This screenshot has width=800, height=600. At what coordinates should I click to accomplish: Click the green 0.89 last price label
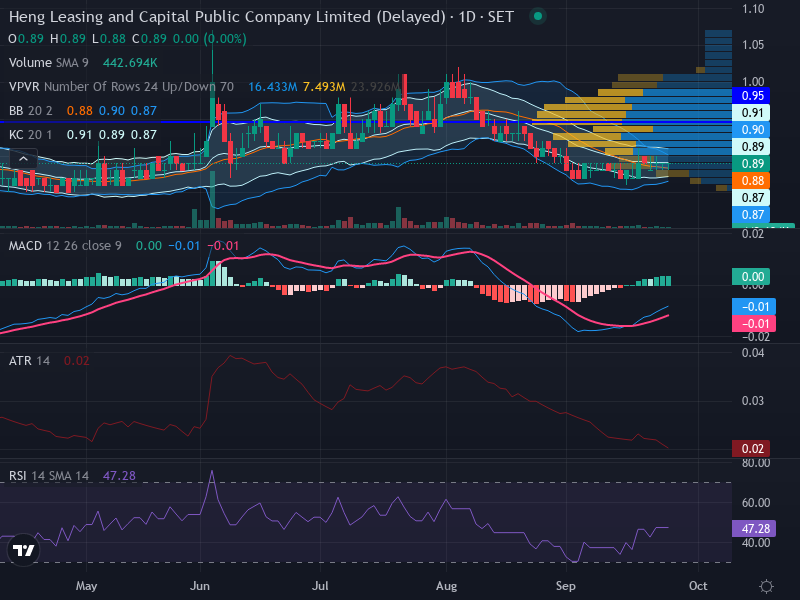click(751, 164)
